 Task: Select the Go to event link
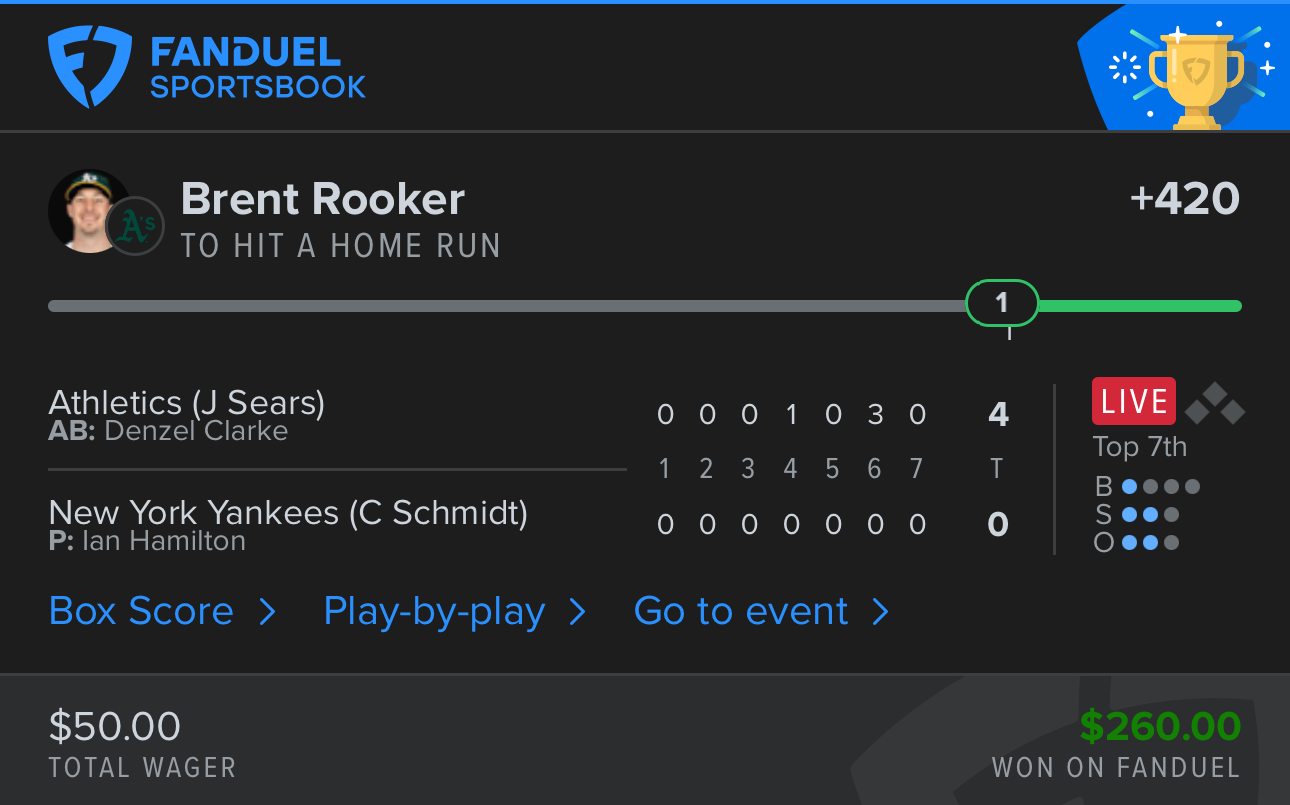pyautogui.click(x=741, y=611)
